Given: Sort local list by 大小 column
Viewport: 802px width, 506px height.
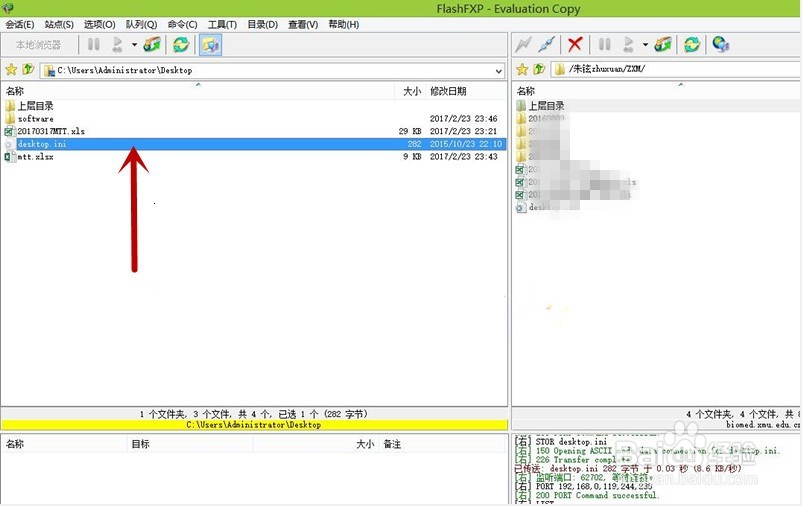Looking at the screenshot, I should (x=411, y=91).
